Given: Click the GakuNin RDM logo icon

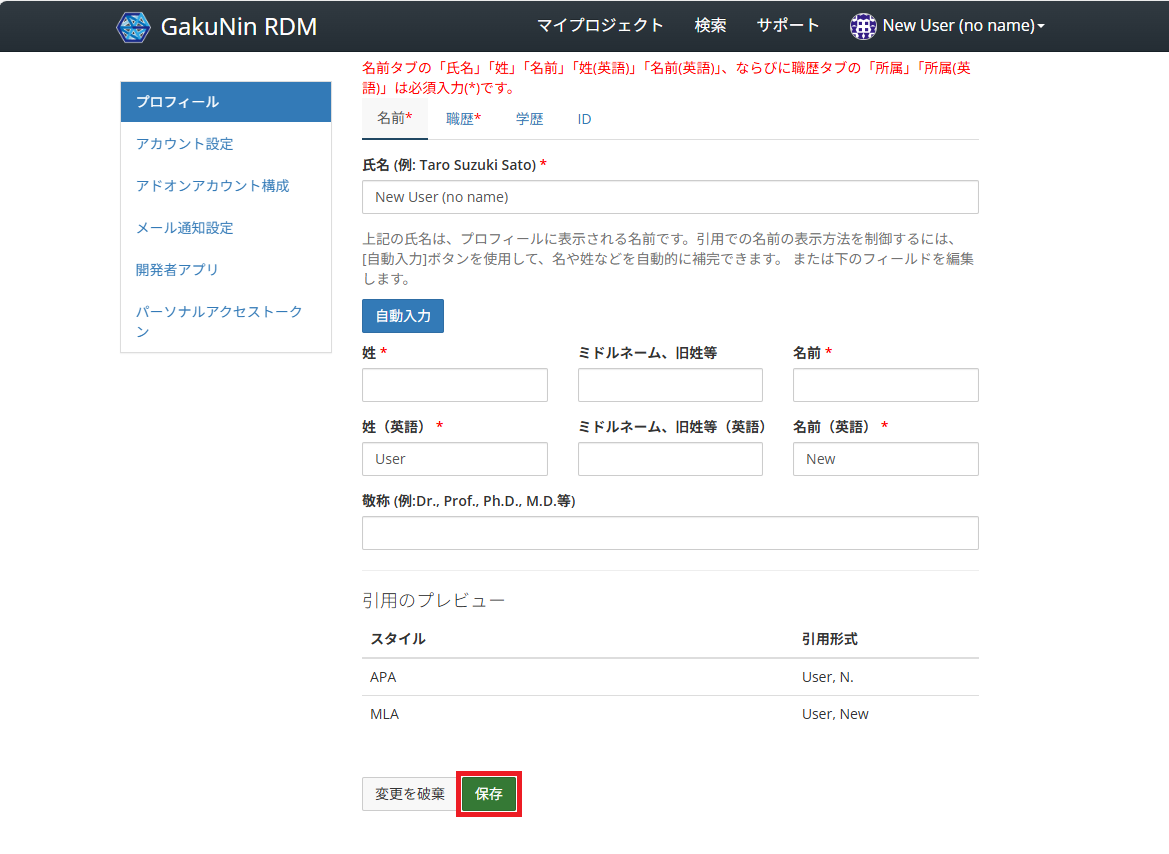Looking at the screenshot, I should tap(133, 26).
